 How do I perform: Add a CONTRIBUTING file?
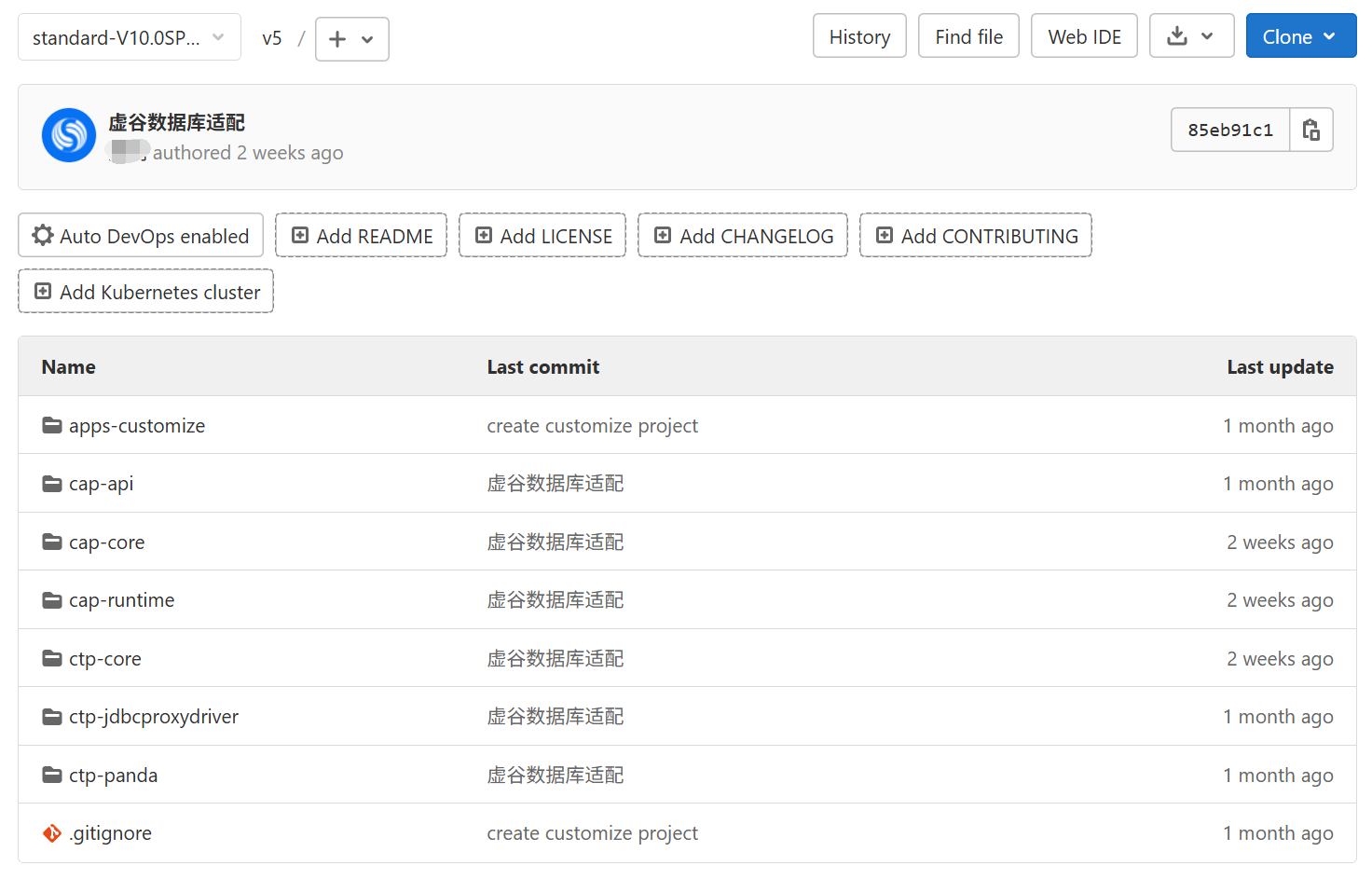(976, 236)
